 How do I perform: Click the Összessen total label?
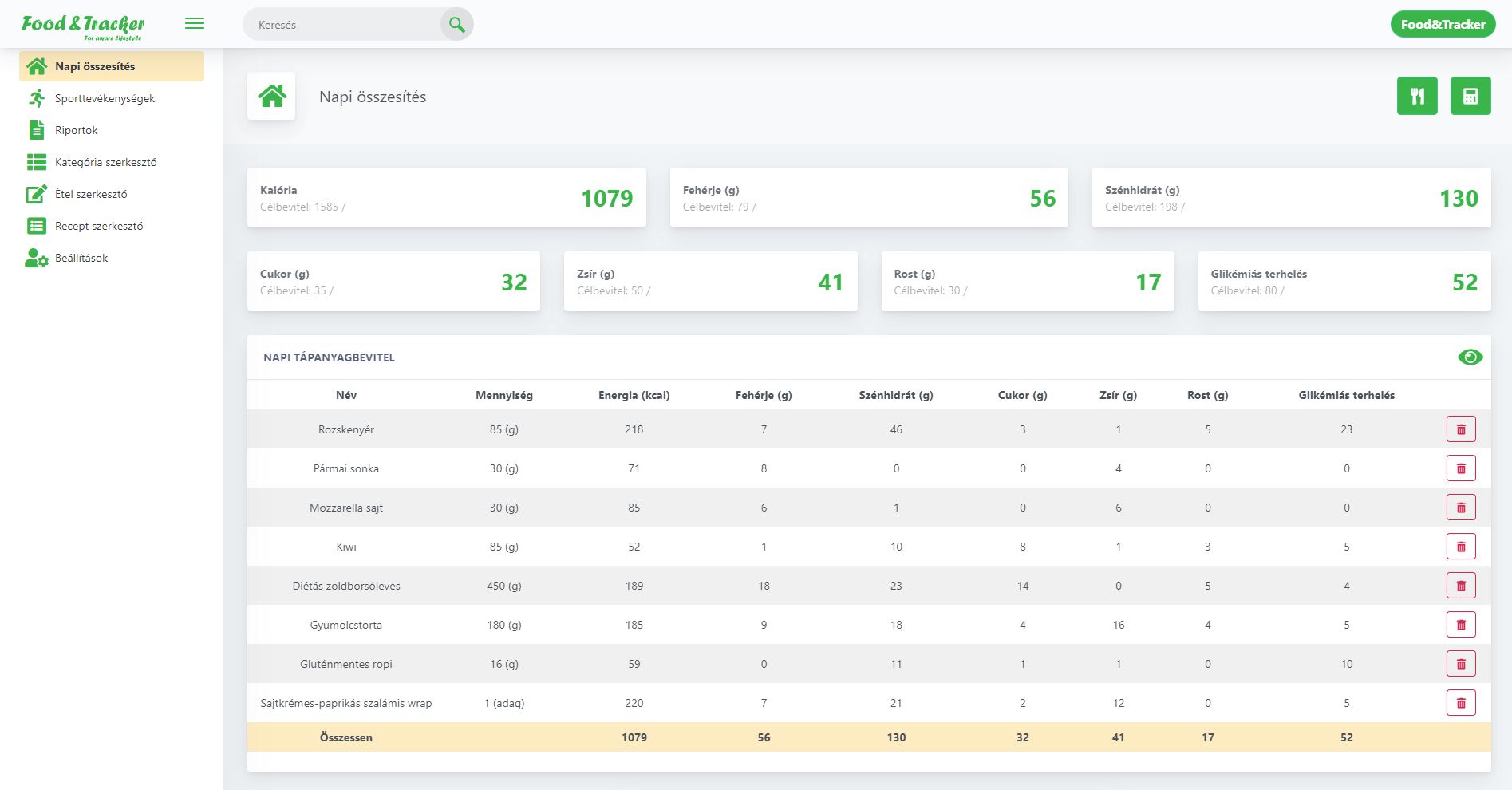click(x=346, y=737)
